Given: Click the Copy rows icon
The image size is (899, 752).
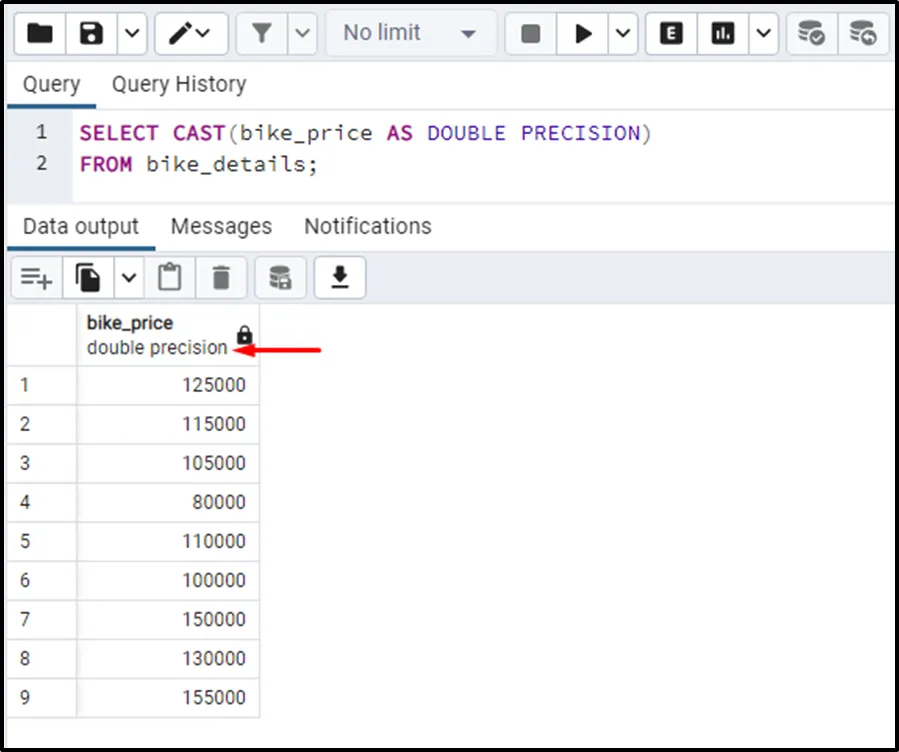Looking at the screenshot, I should pos(89,278).
